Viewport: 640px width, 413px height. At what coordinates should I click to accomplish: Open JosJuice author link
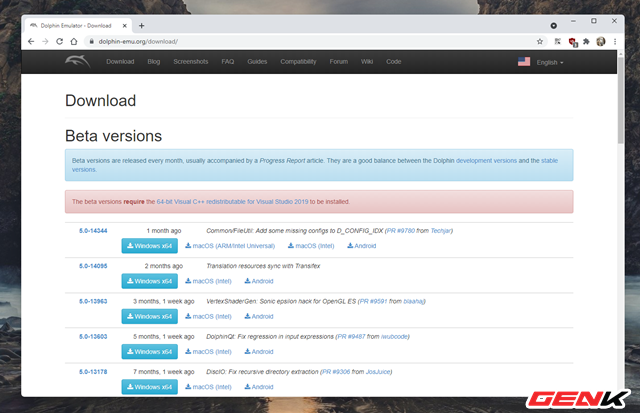[378, 372]
